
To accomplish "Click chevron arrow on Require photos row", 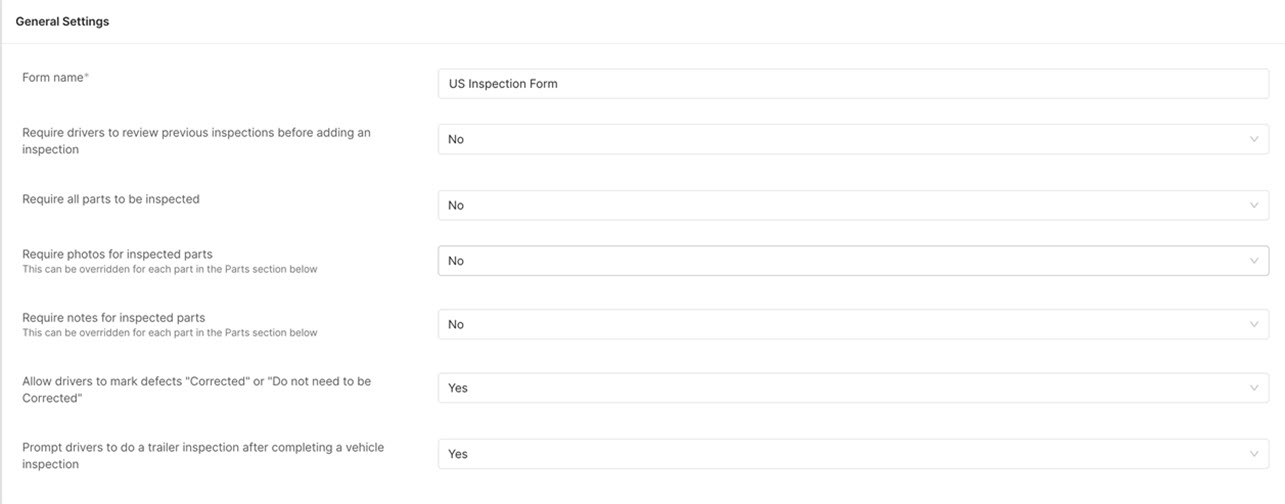I will pos(1254,261).
